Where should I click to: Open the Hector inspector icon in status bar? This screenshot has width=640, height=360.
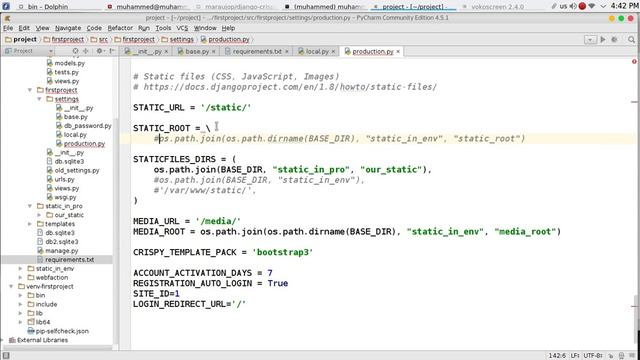[621, 356]
